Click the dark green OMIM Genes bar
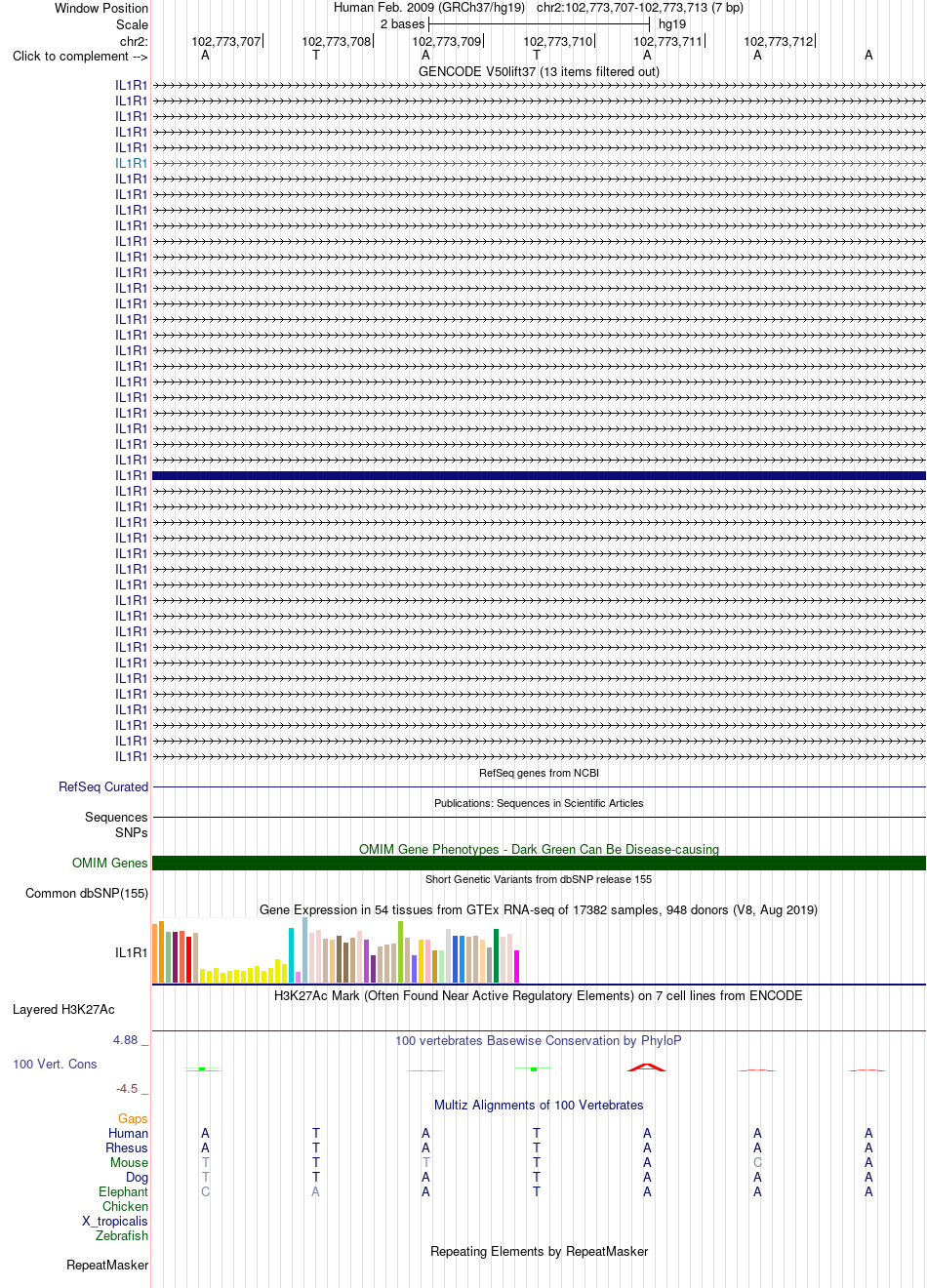The width and height of the screenshot is (927, 1288). pyautogui.click(x=539, y=863)
